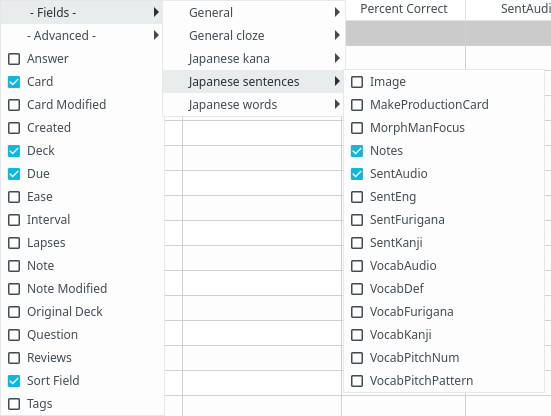The image size is (551, 416).
Task: Disable the Deck column checkbox
Action: pos(14,151)
